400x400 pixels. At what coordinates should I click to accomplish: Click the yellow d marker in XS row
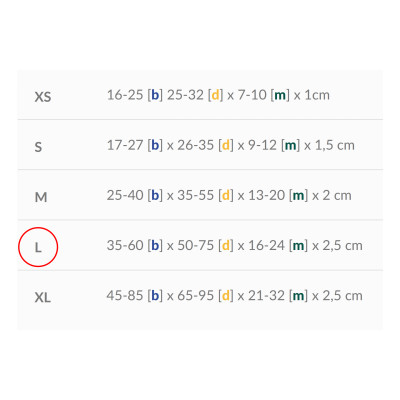pyautogui.click(x=216, y=95)
